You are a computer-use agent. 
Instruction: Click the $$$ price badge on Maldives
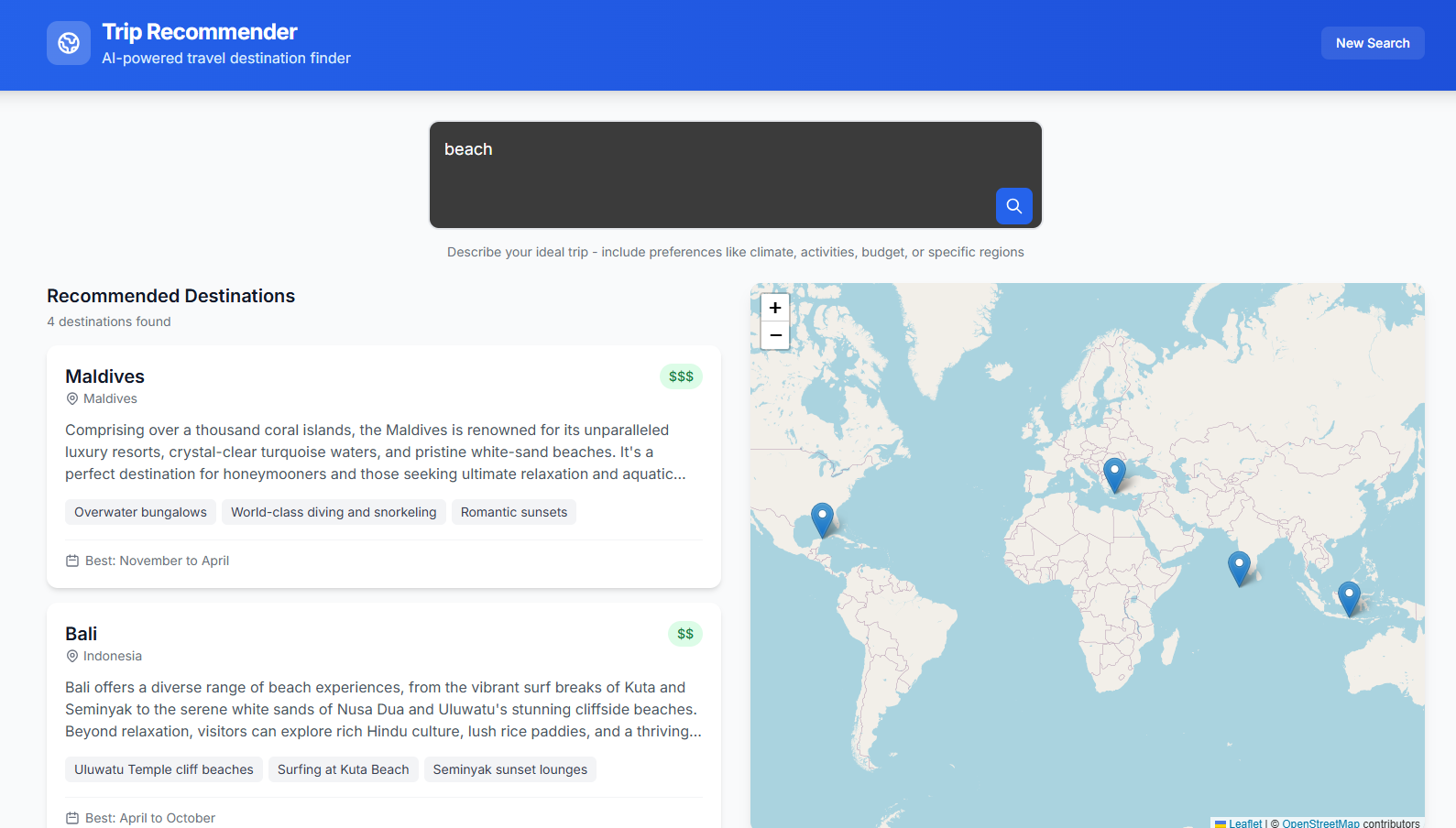coord(681,376)
